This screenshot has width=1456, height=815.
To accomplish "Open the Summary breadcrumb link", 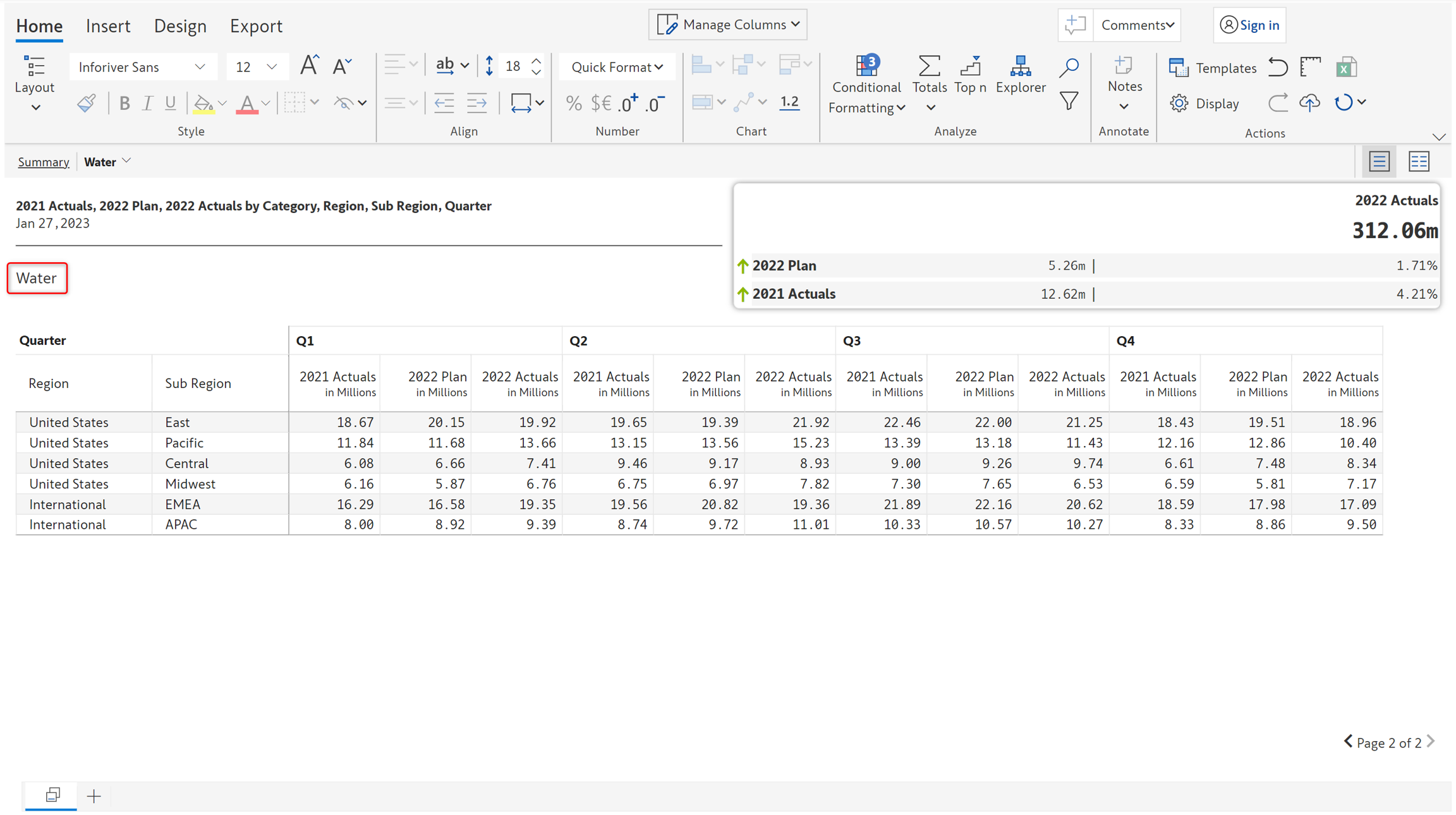I will (x=43, y=162).
